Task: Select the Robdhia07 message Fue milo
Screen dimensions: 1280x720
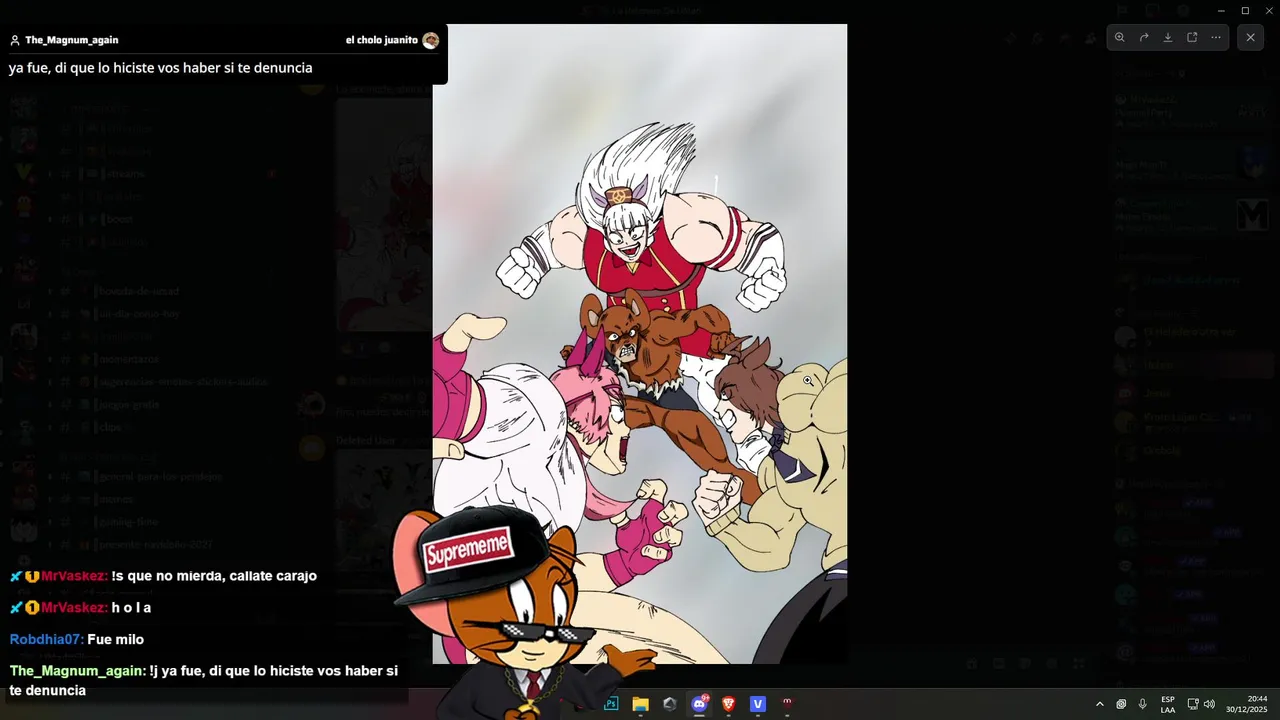Action: pos(77,640)
